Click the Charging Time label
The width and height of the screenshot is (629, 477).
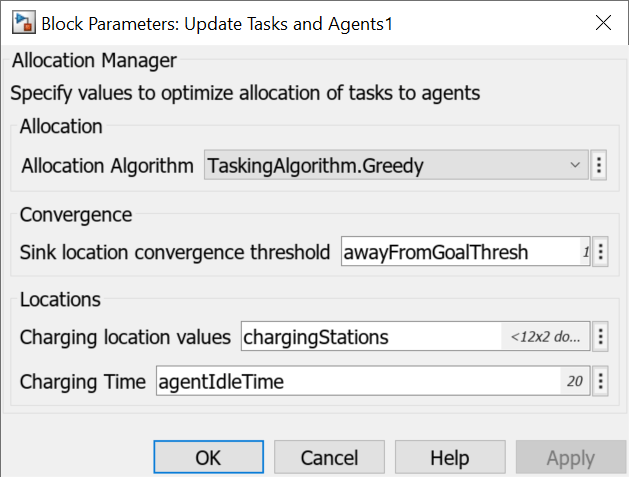tap(83, 381)
